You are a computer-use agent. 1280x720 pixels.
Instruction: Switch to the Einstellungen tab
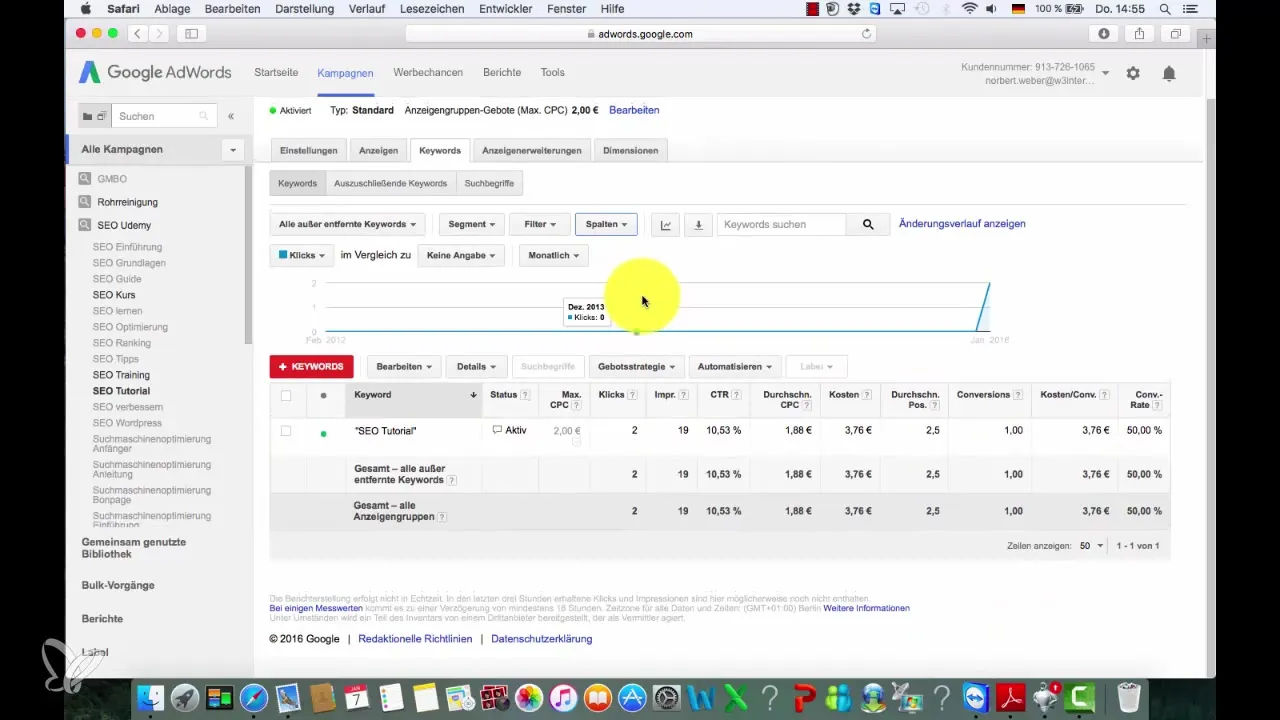309,151
